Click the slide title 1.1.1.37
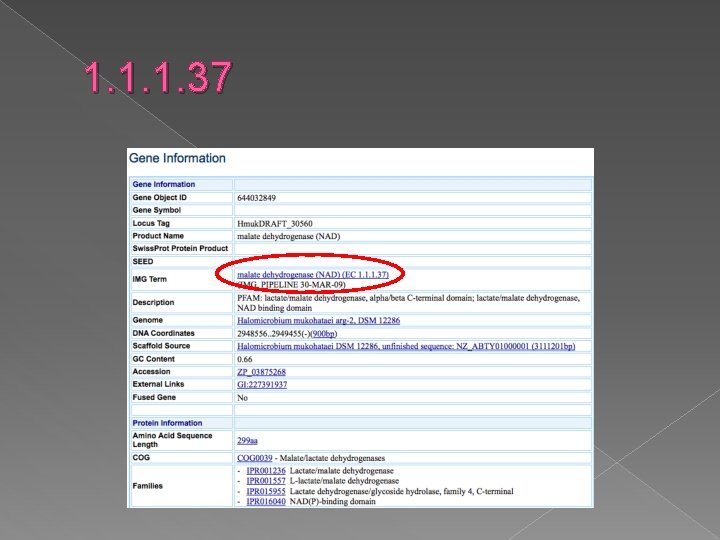 click(x=158, y=77)
